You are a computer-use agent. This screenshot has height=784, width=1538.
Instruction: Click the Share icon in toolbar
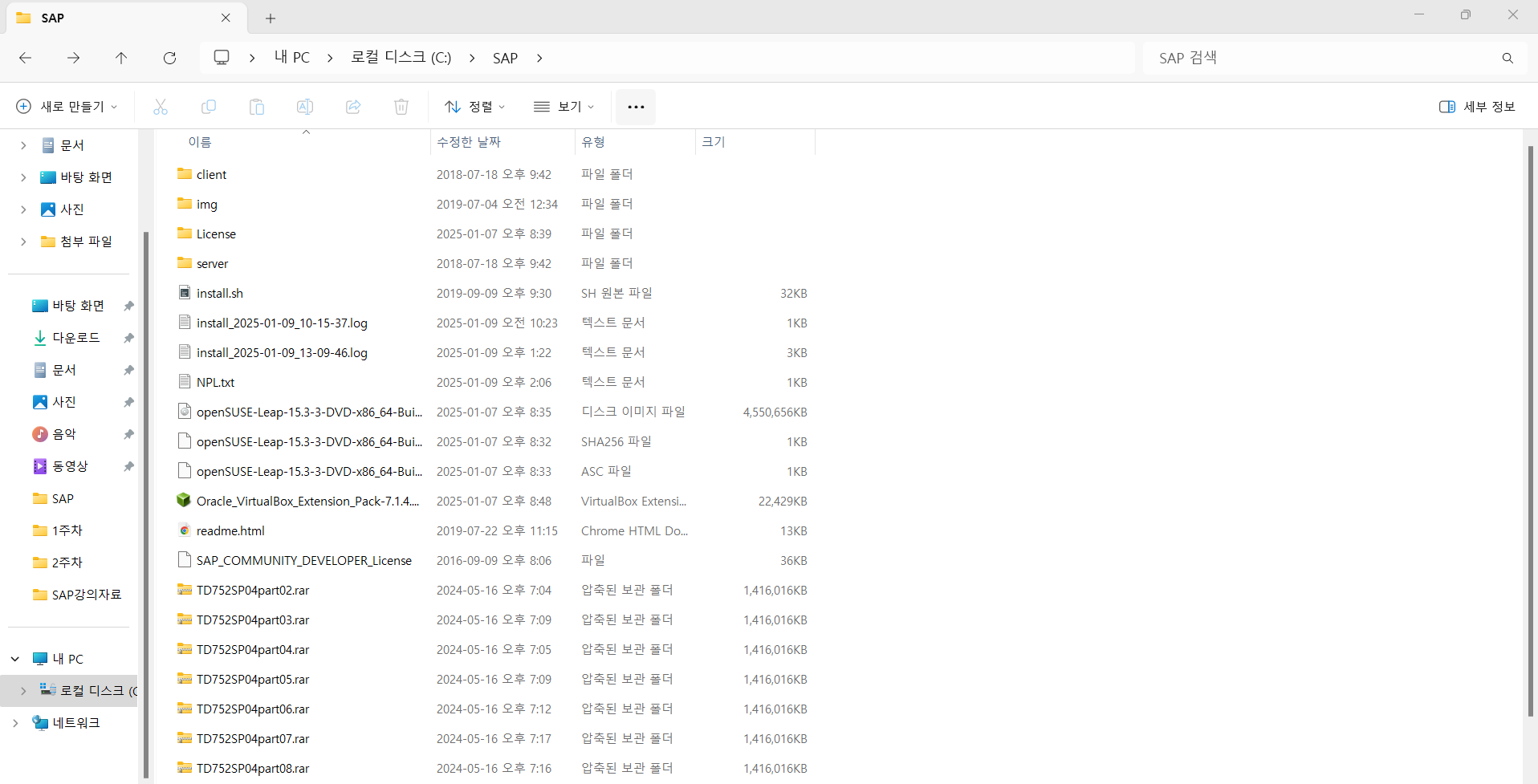coord(353,107)
